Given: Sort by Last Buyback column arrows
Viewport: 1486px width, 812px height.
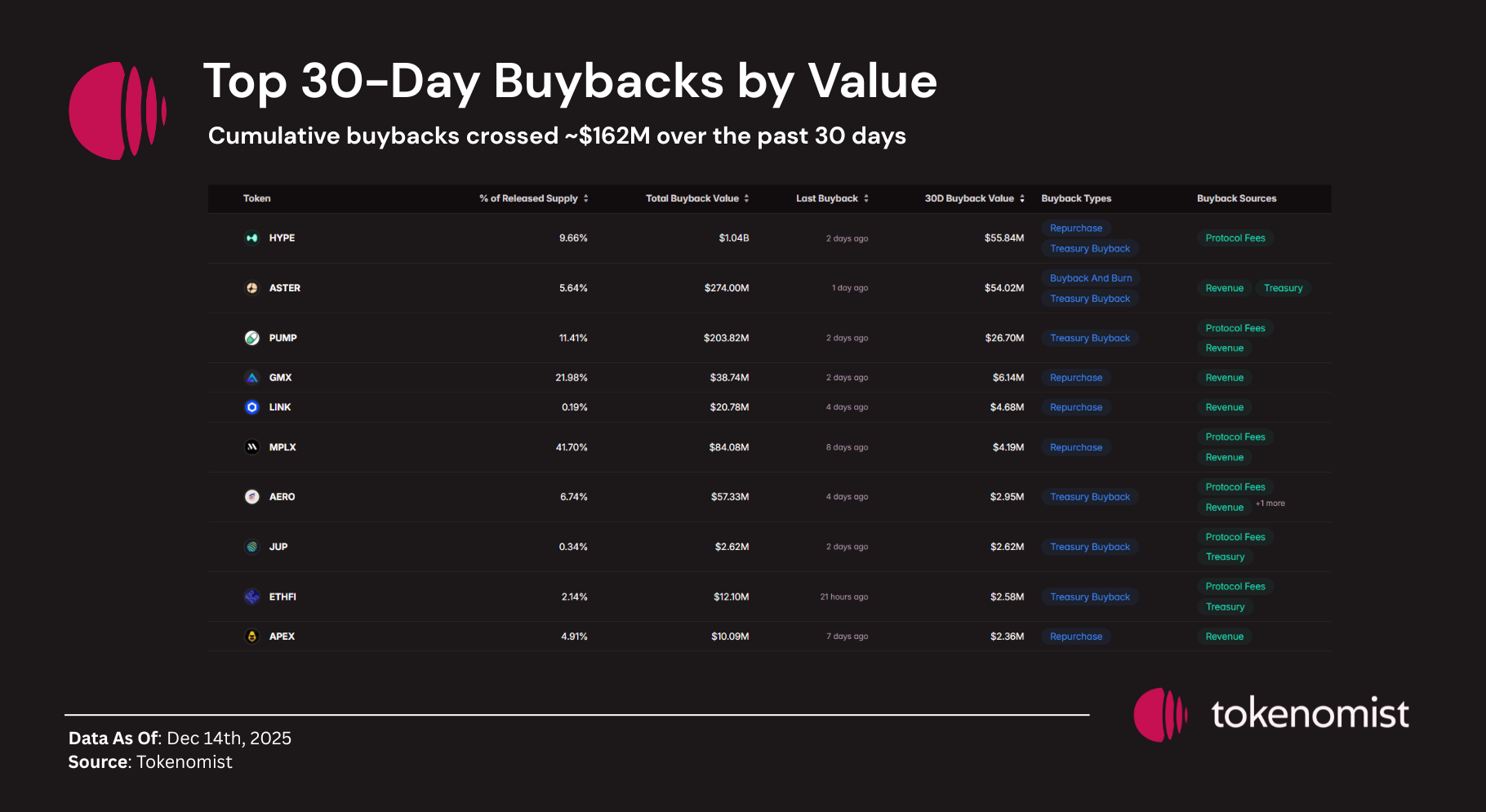Looking at the screenshot, I should pos(866,198).
